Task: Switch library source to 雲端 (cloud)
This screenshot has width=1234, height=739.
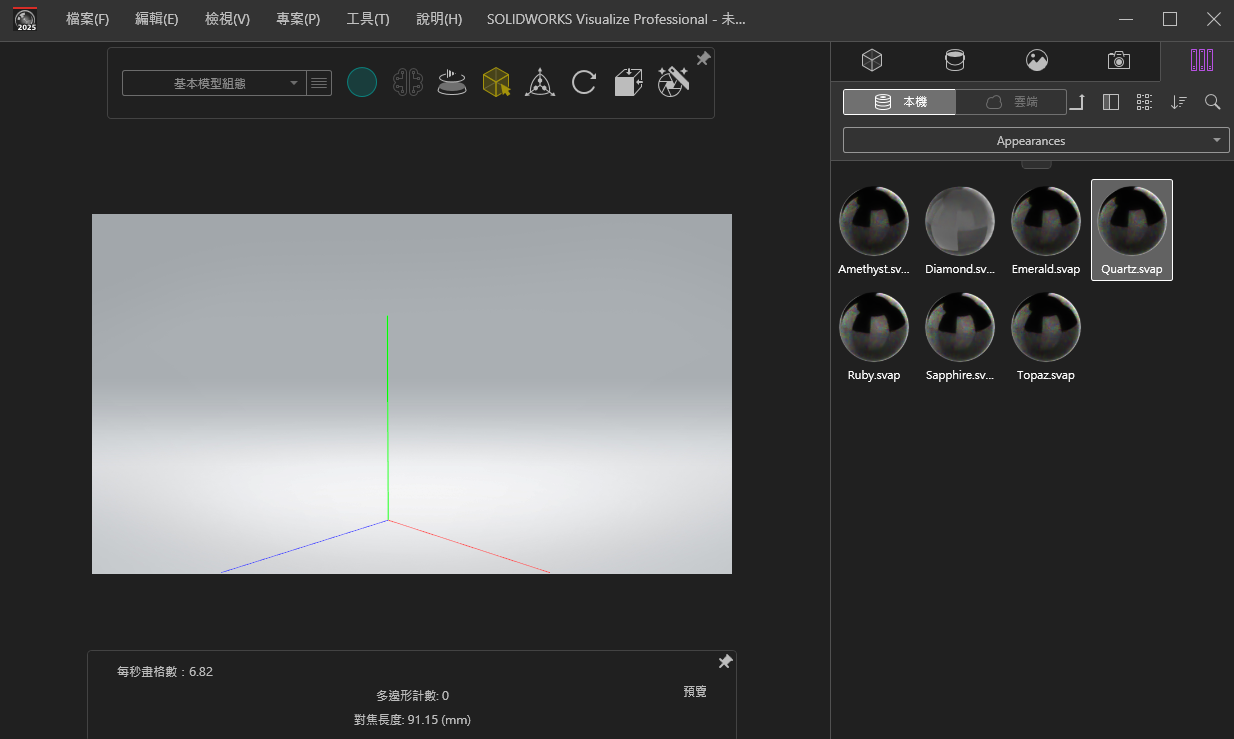Action: pyautogui.click(x=1011, y=102)
